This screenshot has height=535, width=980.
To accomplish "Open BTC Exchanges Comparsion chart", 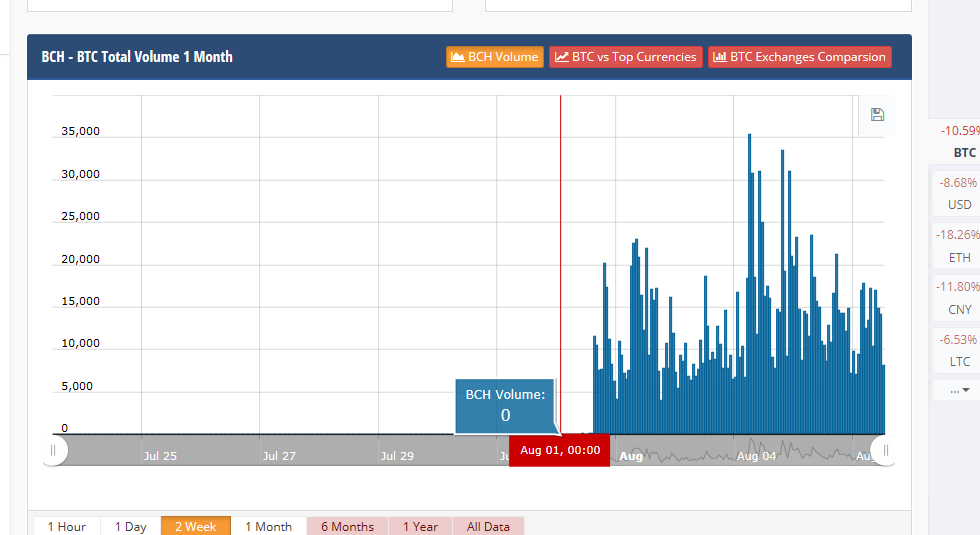I will (799, 57).
